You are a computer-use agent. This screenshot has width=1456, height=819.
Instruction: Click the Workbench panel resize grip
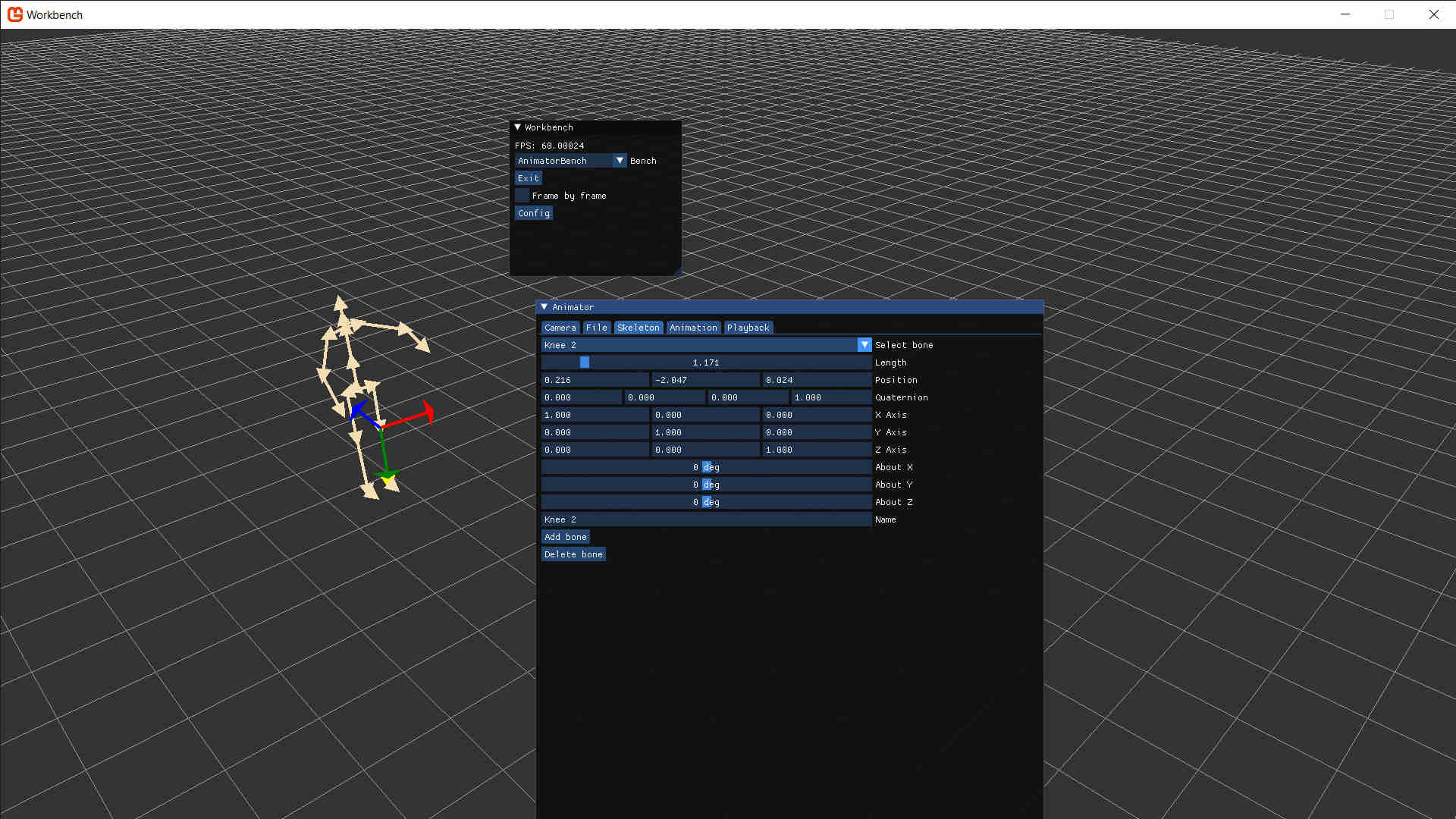676,271
